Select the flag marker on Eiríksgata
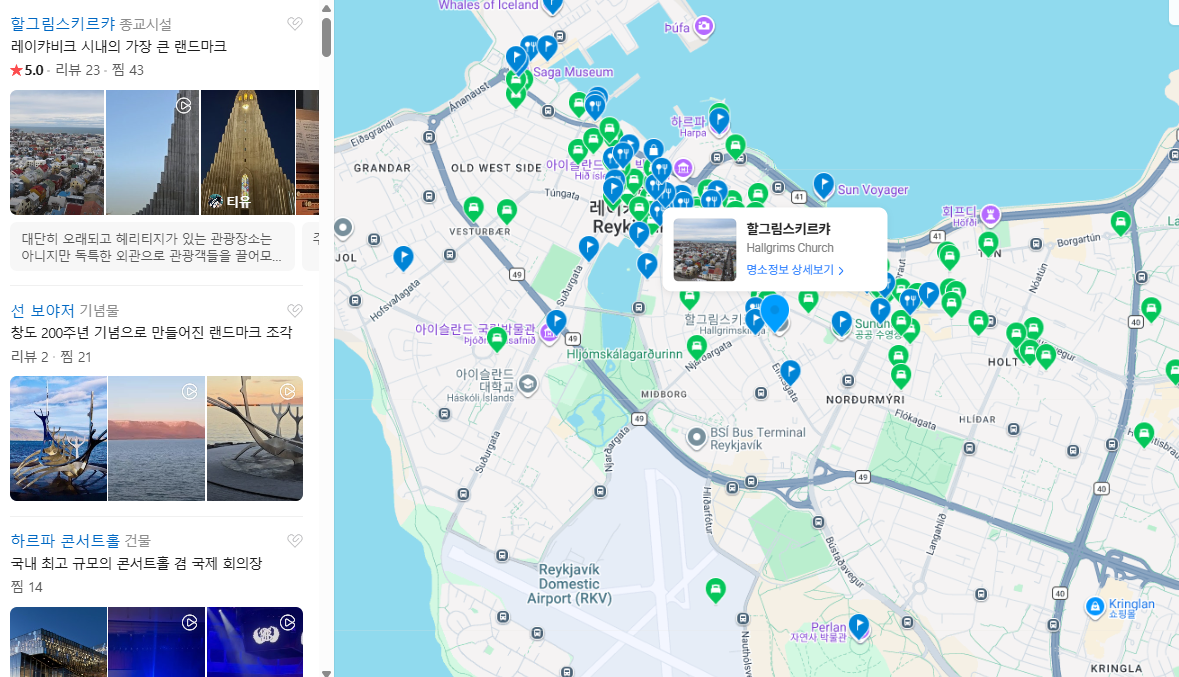 pos(790,372)
